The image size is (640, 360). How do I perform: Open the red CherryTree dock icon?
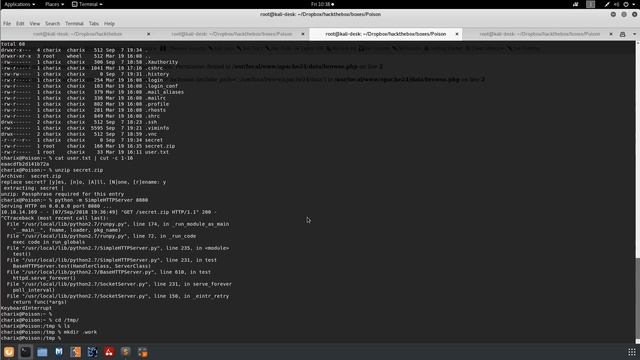pyautogui.click(x=109, y=352)
